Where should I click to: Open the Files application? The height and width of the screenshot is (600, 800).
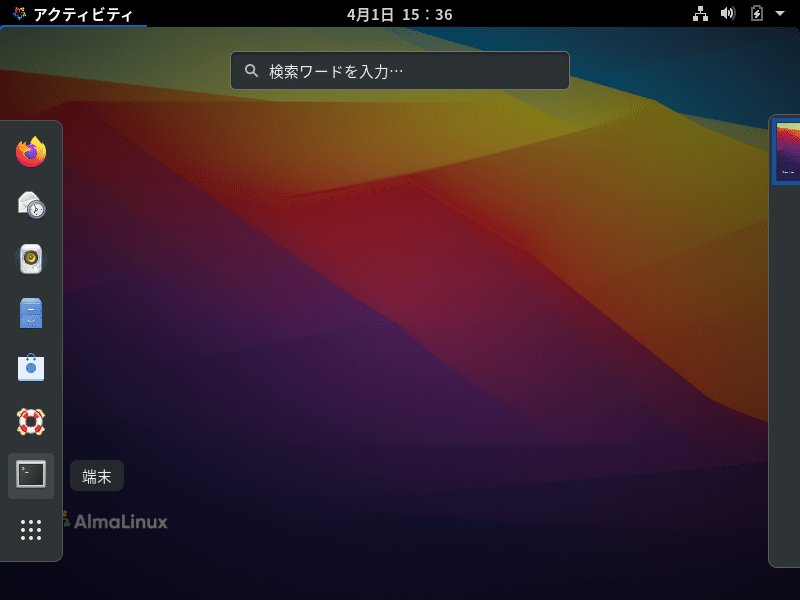click(31, 313)
